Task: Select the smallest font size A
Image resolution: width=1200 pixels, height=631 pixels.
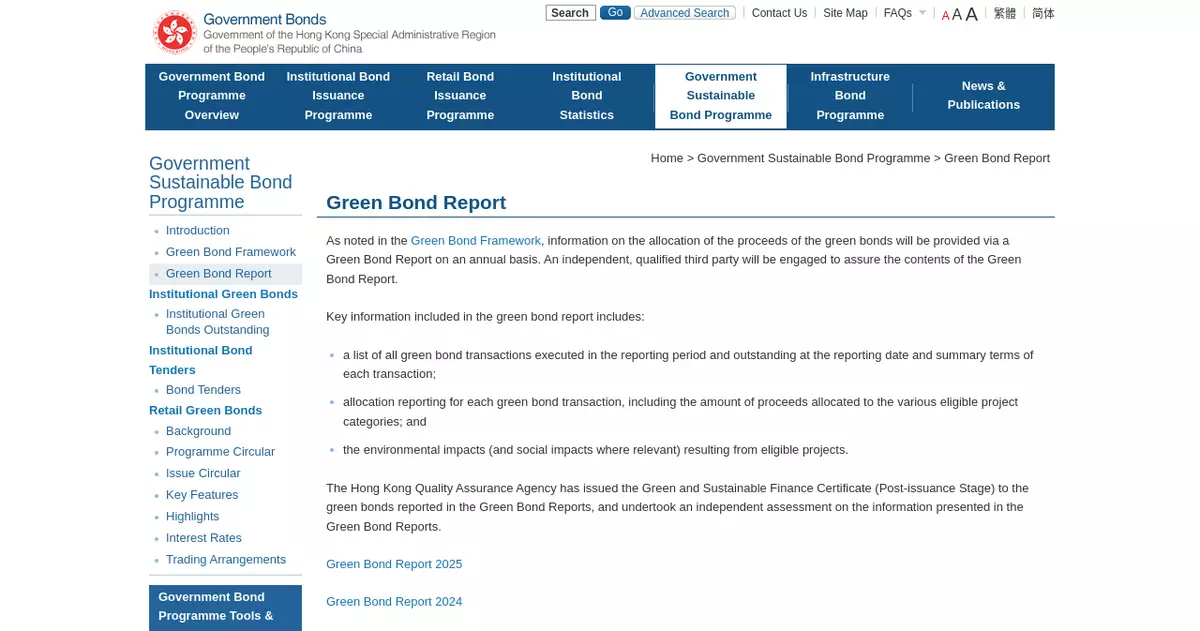Action: click(x=945, y=15)
